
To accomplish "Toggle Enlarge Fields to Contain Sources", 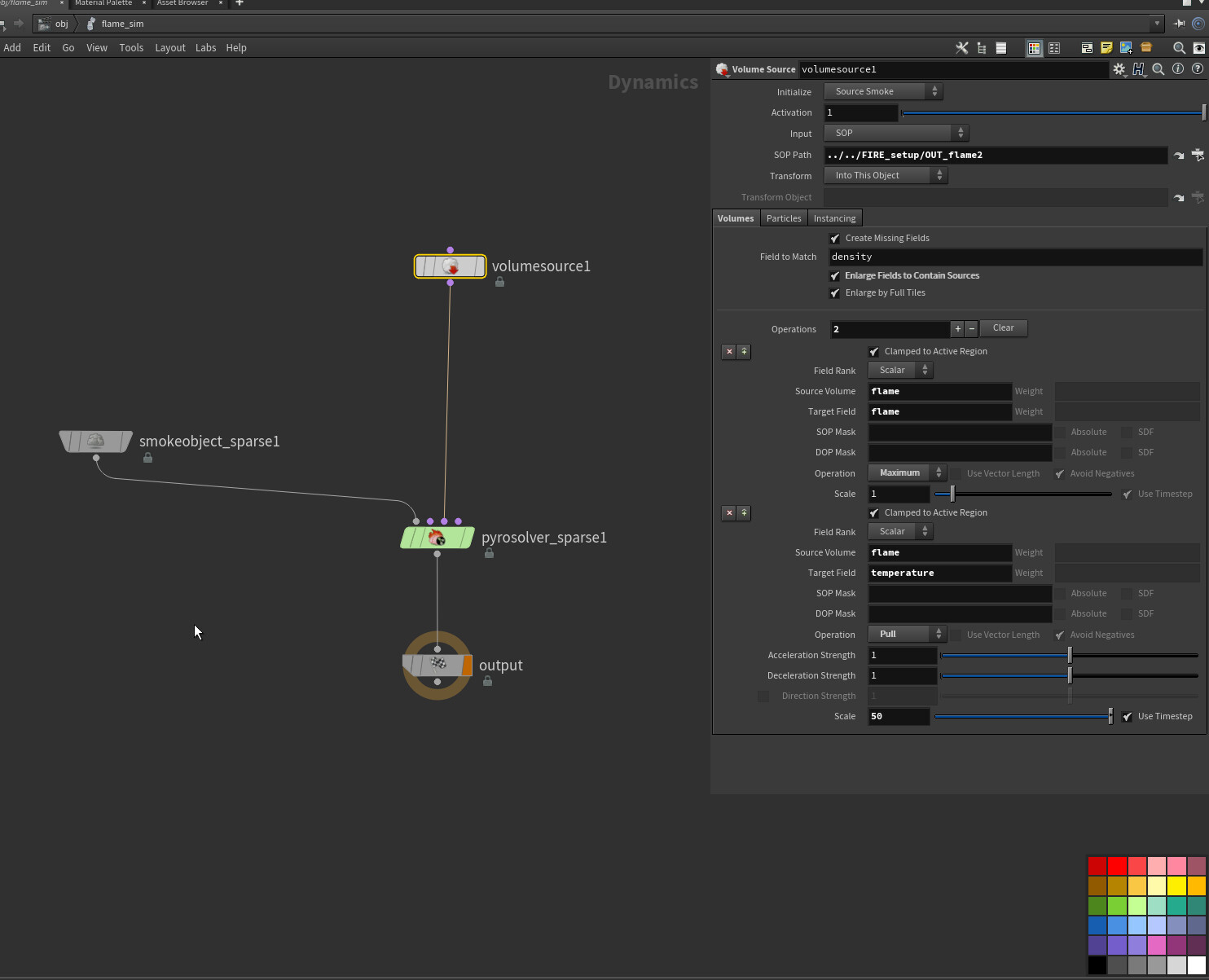I will click(x=834, y=276).
